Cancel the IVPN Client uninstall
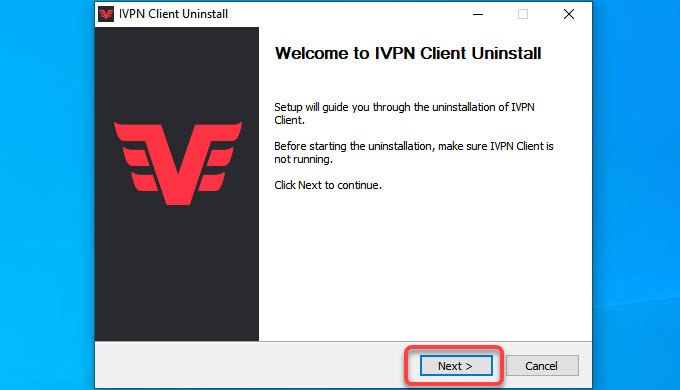The height and width of the screenshot is (390, 680). [x=542, y=366]
